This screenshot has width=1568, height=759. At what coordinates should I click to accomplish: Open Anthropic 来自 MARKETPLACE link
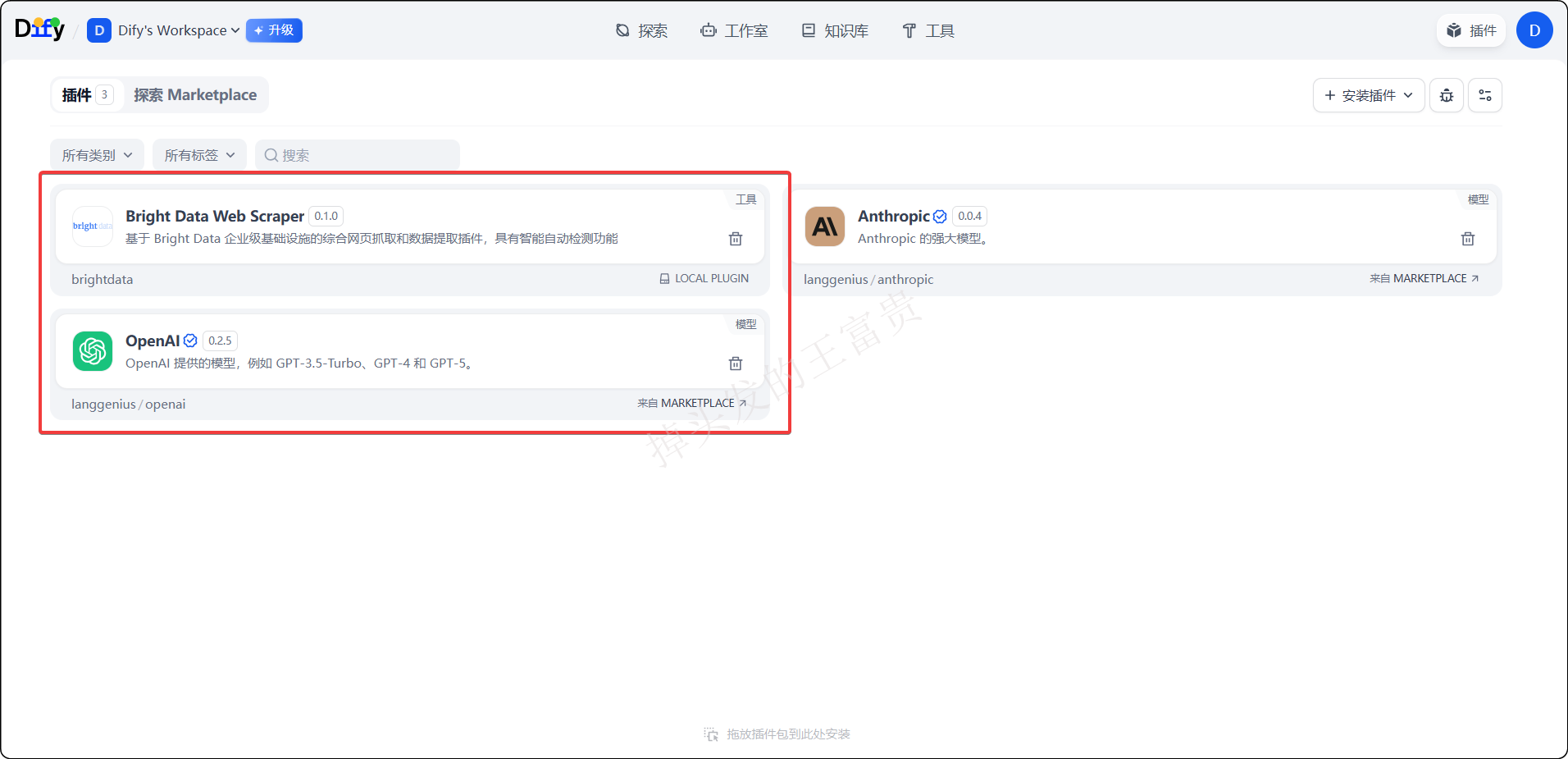[x=1424, y=279]
